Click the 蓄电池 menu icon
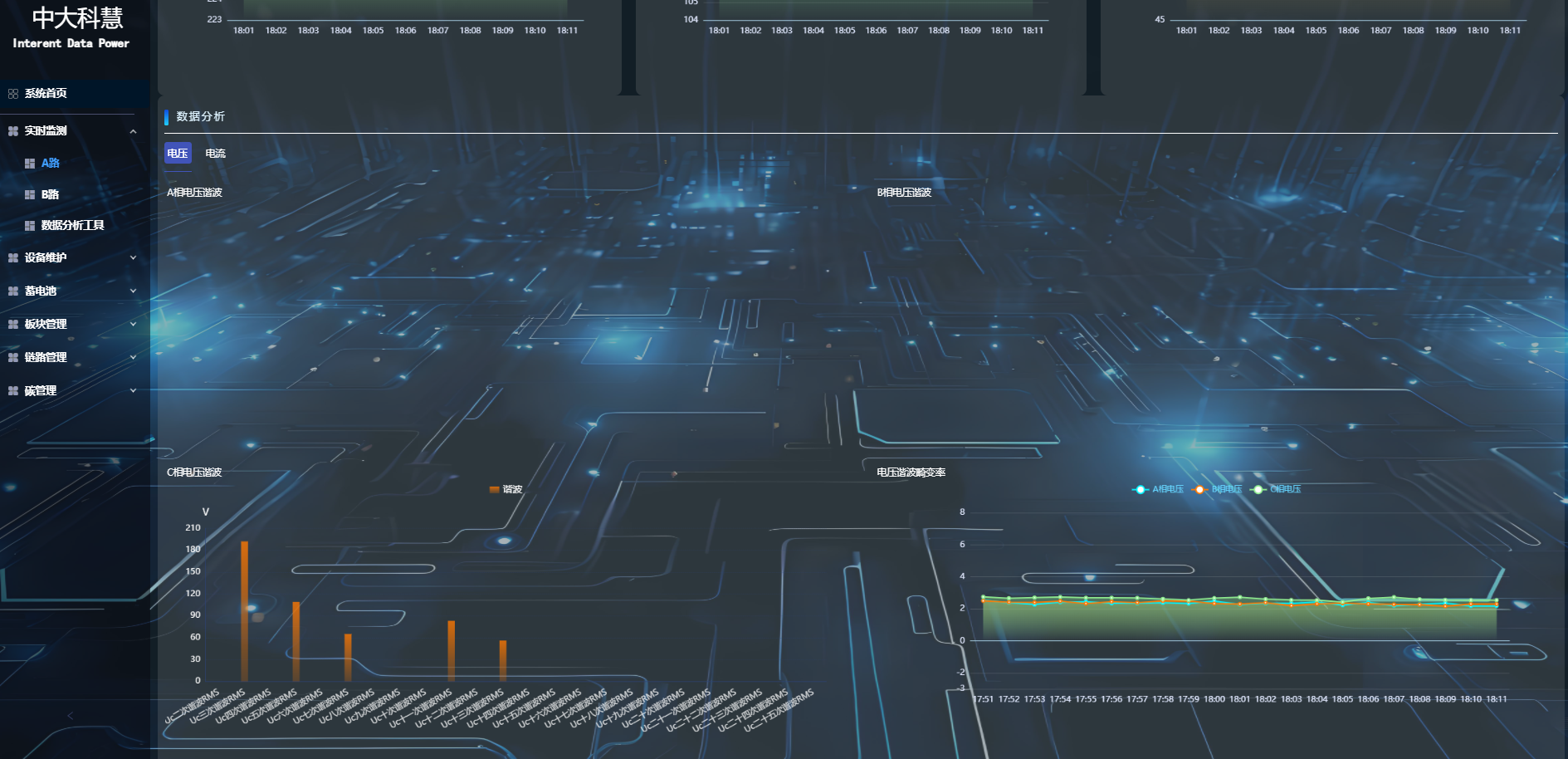The width and height of the screenshot is (1568, 759). click(13, 291)
